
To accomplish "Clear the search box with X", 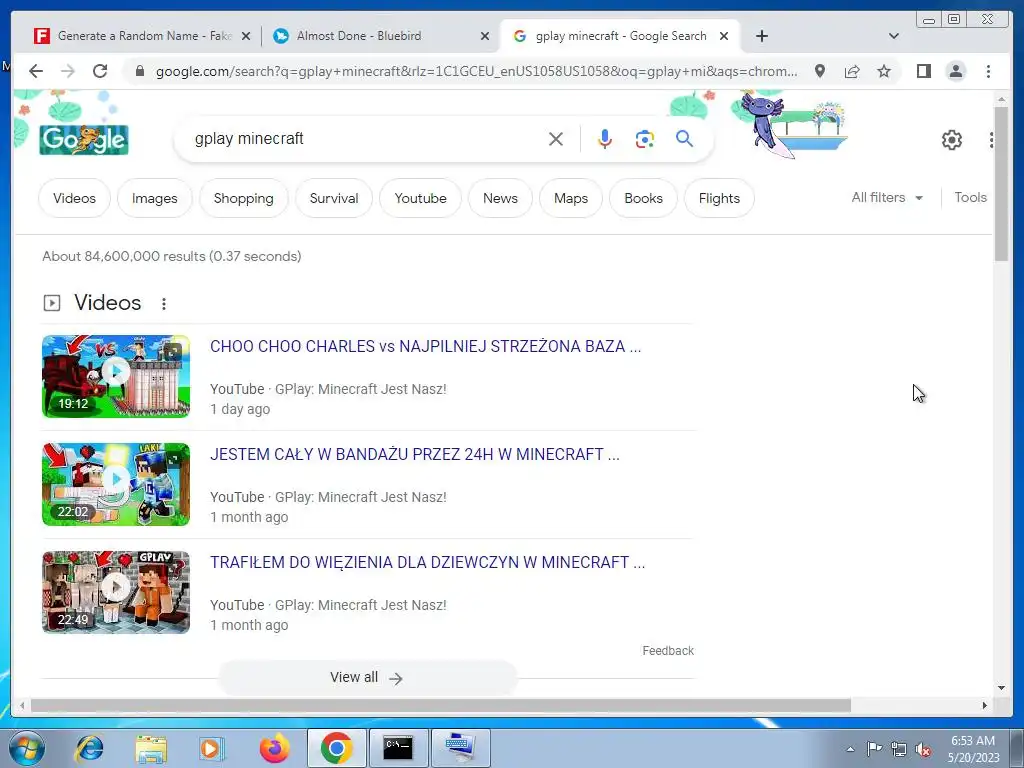I will (x=556, y=139).
